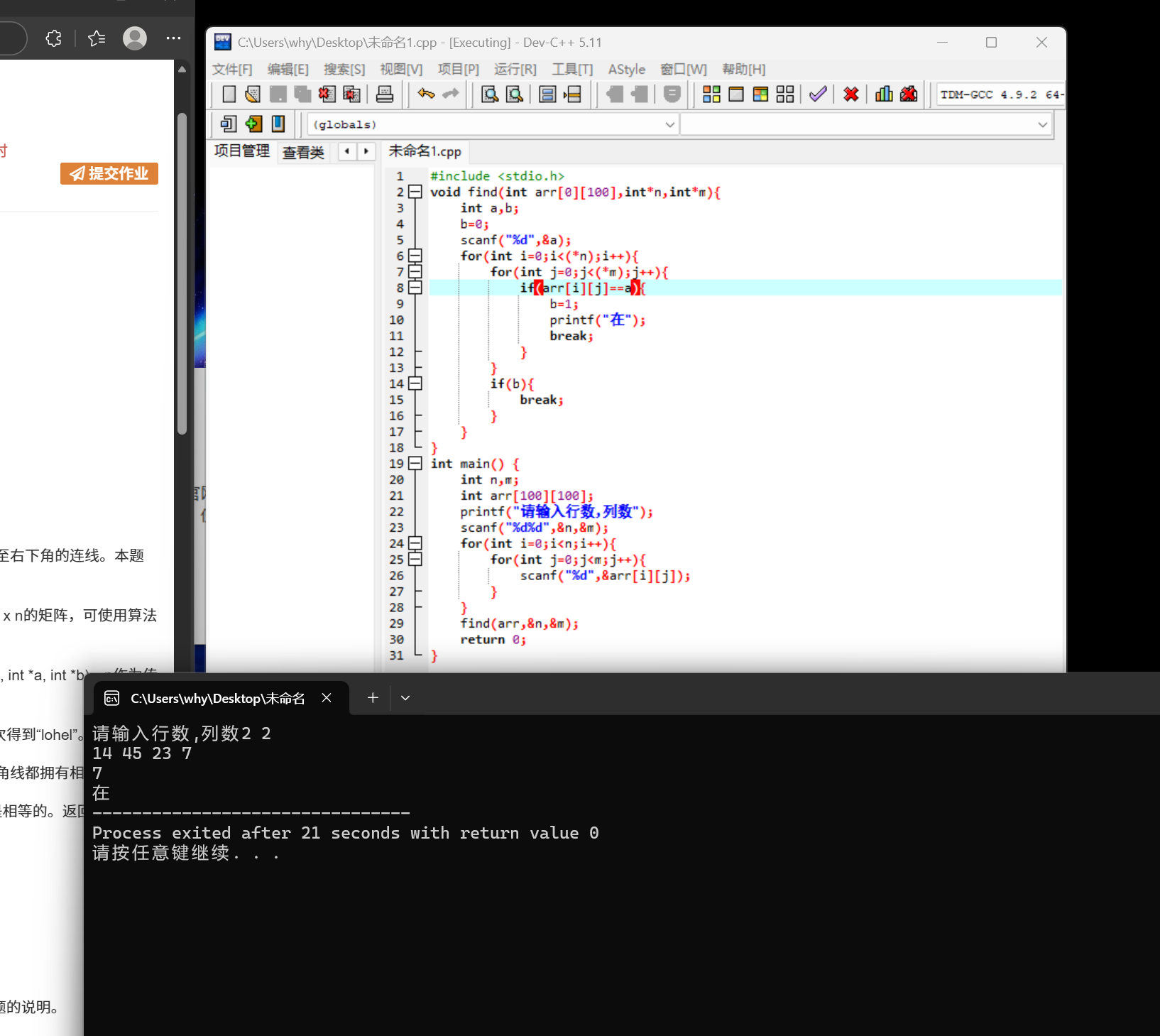Open the empty members dropdown beside globals

tap(866, 124)
